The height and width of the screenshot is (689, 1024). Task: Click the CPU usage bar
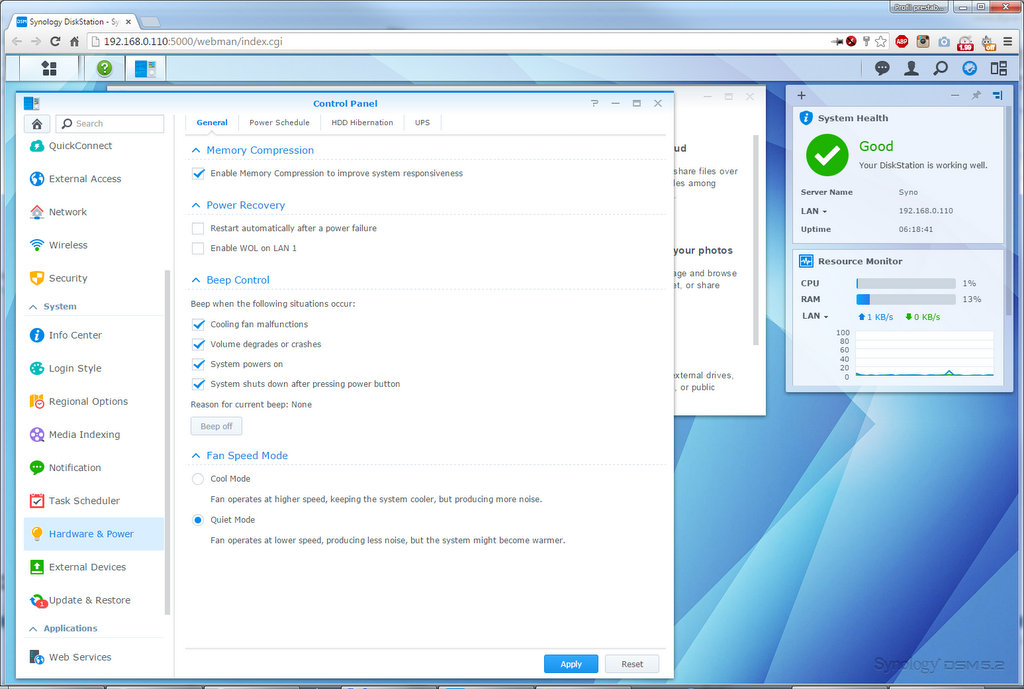[x=906, y=283]
